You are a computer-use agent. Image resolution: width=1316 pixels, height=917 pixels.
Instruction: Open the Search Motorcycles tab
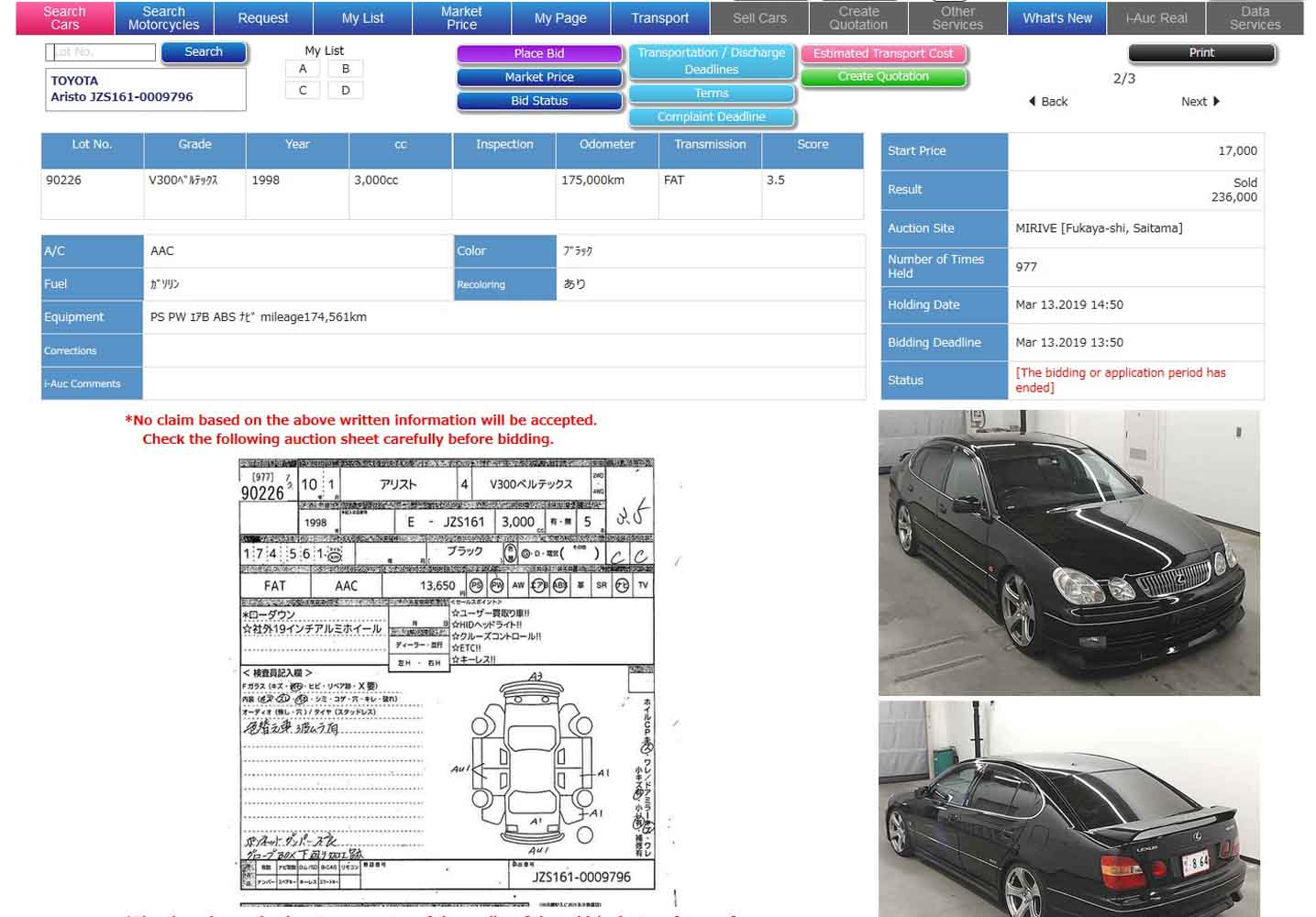point(164,17)
